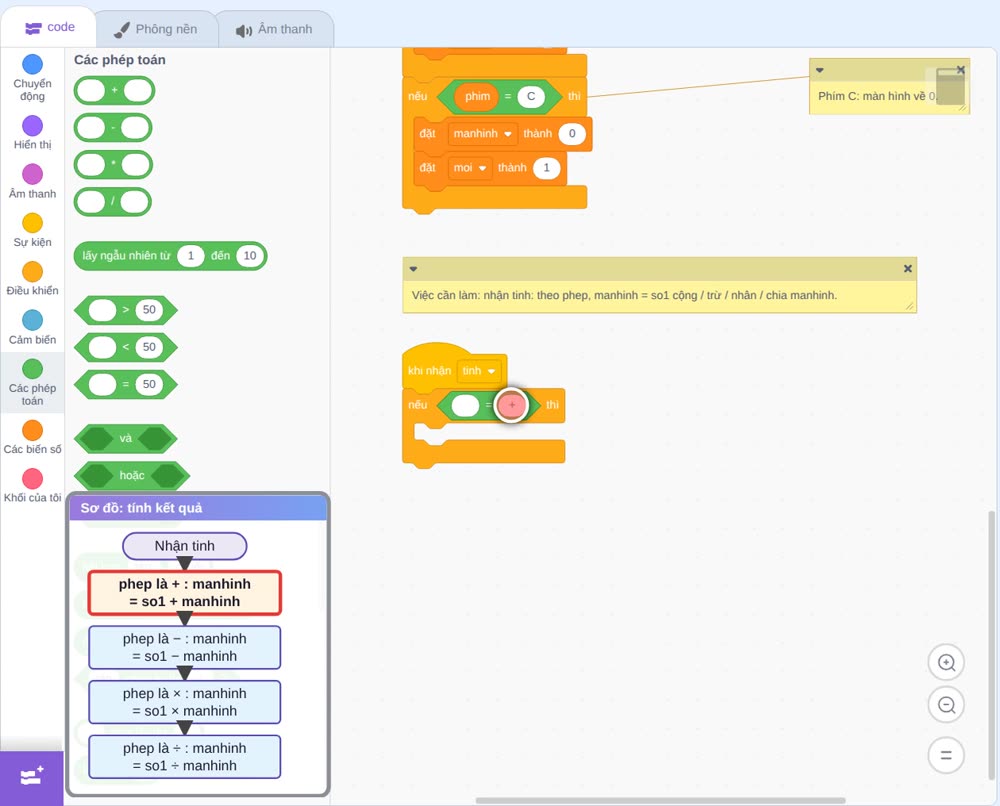Screen dimensions: 1000x806
Task: Click the 'C' input in the phim condition
Action: coord(531,96)
